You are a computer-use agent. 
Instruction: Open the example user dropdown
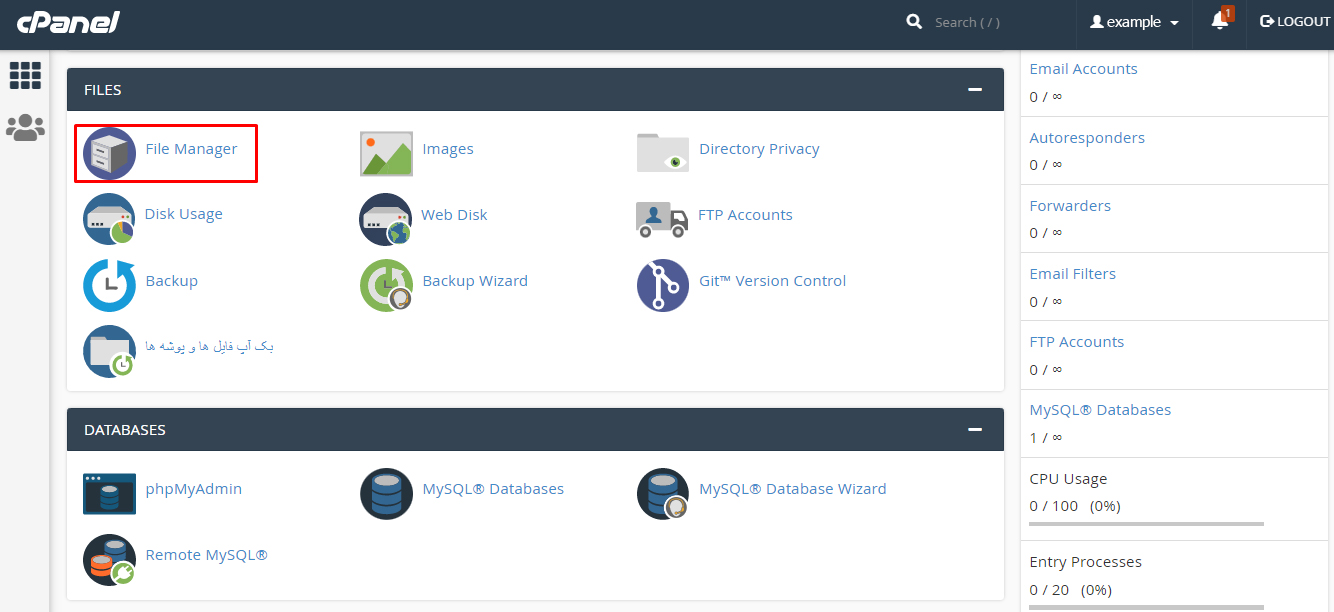coord(1134,22)
